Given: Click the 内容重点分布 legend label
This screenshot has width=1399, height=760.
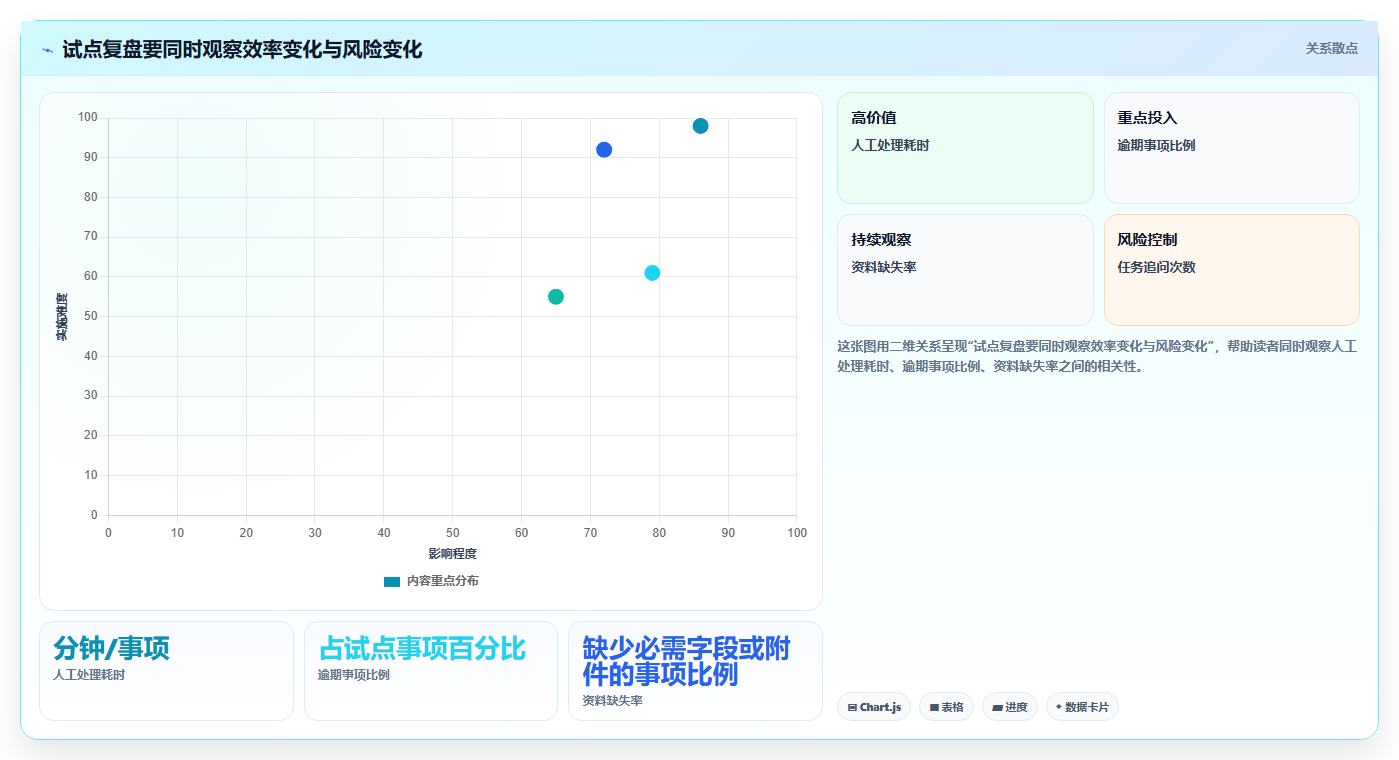Looking at the screenshot, I should (x=442, y=581).
